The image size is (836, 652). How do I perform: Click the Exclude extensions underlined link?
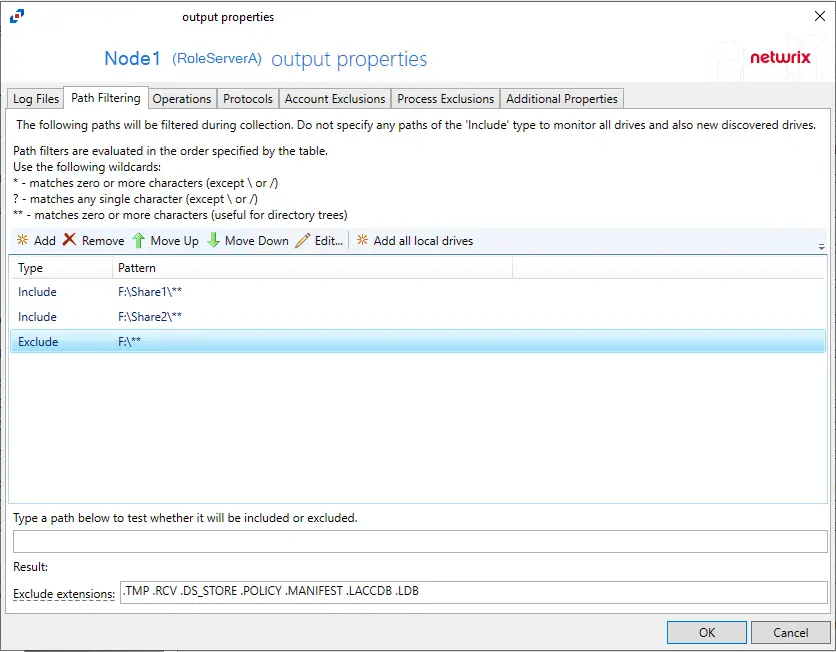(63, 593)
